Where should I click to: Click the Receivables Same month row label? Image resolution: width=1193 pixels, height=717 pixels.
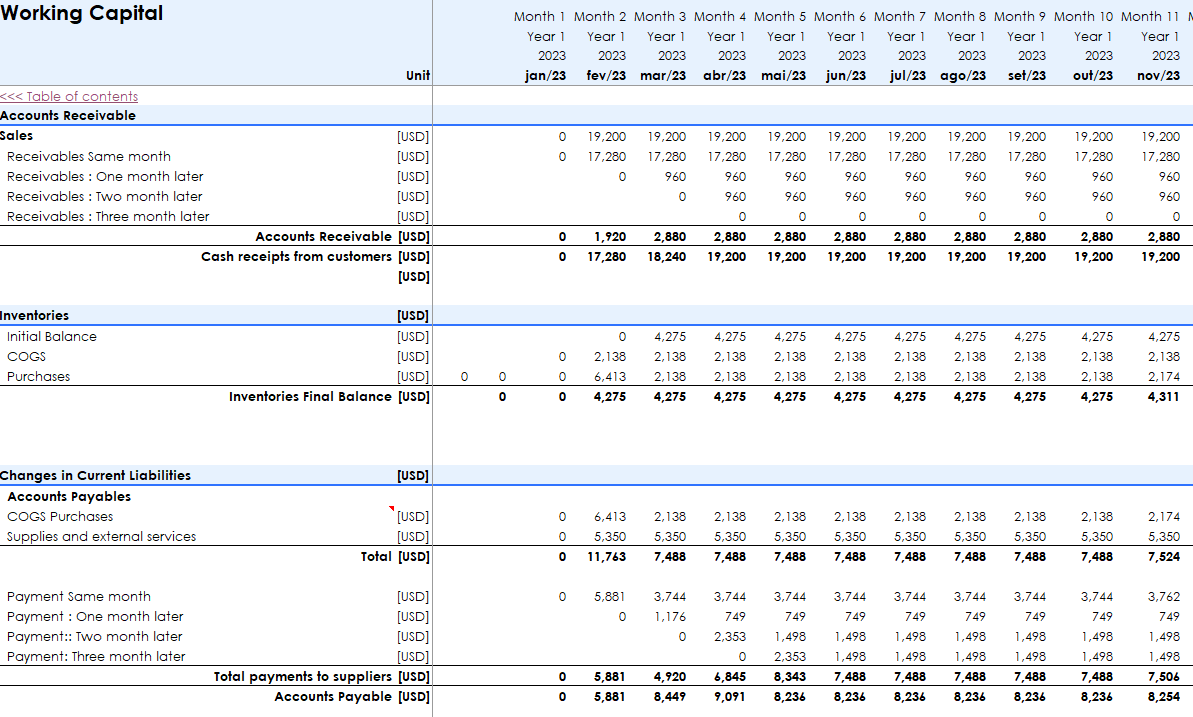coord(89,156)
